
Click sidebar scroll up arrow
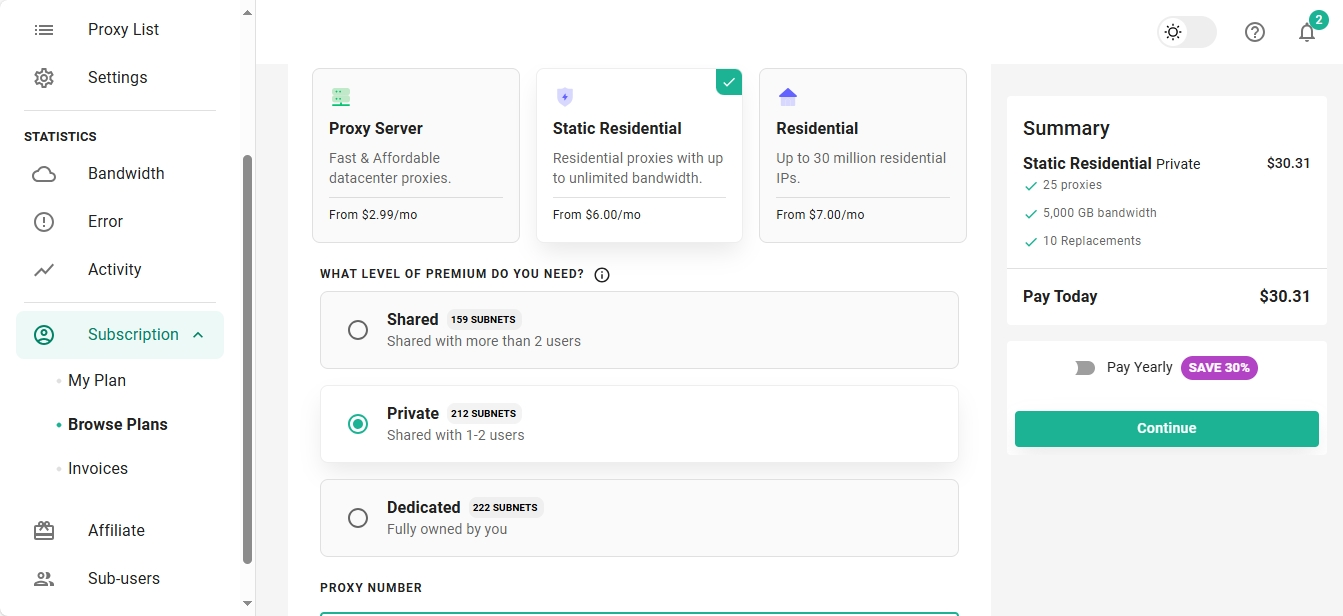coord(248,12)
